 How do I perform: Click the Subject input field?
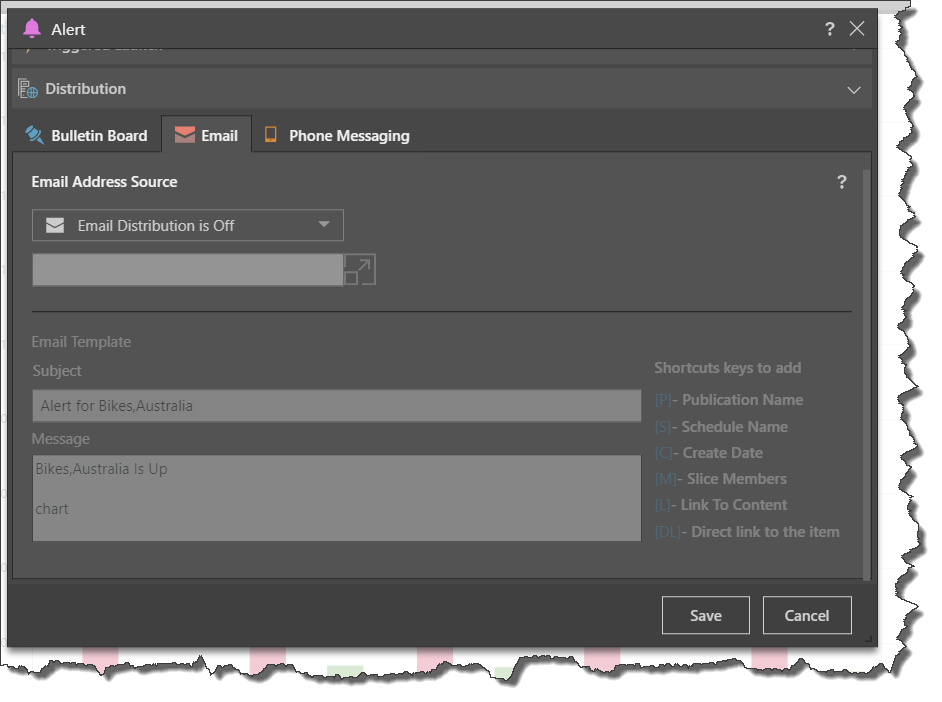pos(336,406)
